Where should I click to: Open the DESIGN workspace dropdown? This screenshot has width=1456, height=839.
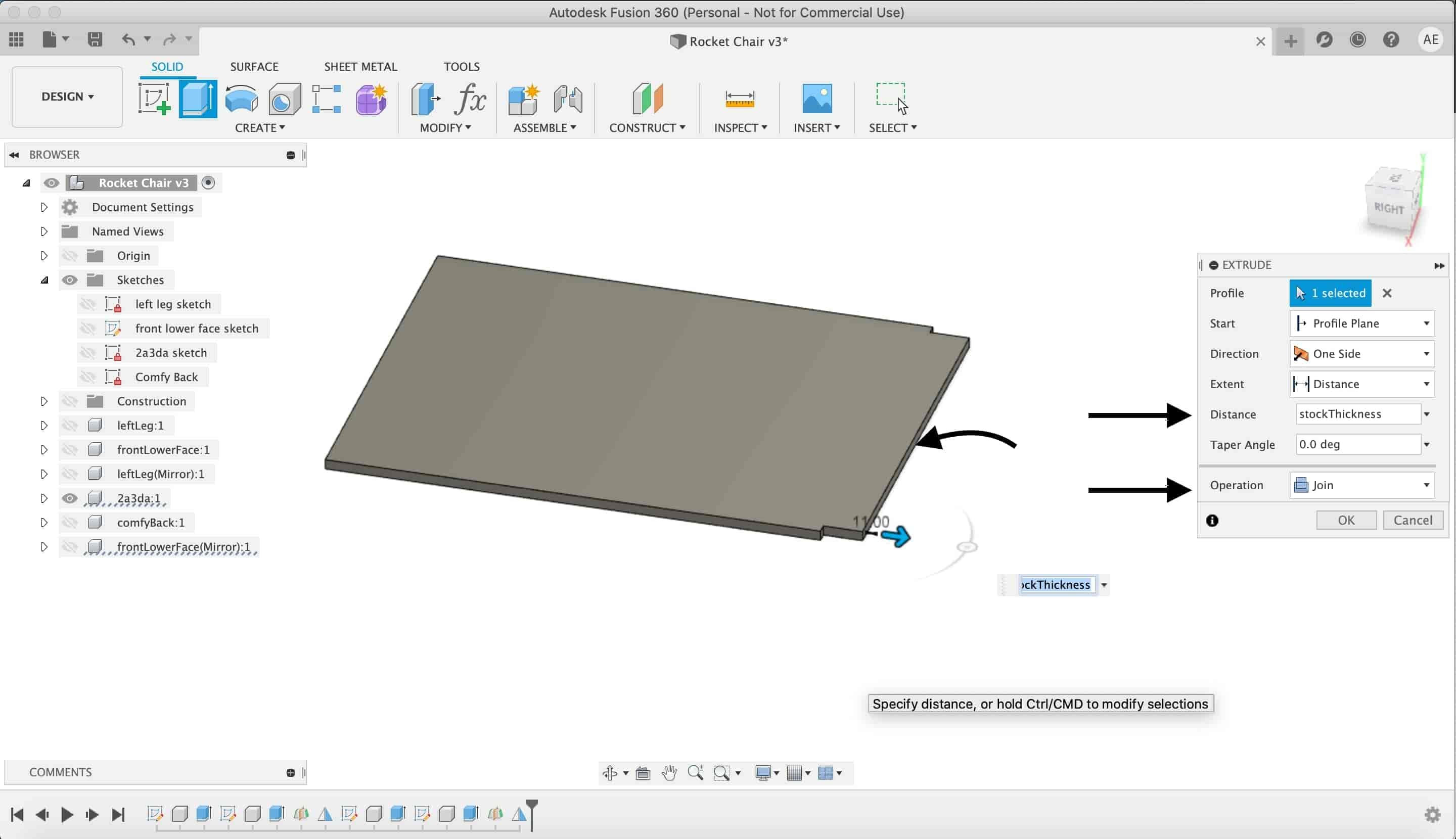pyautogui.click(x=67, y=96)
